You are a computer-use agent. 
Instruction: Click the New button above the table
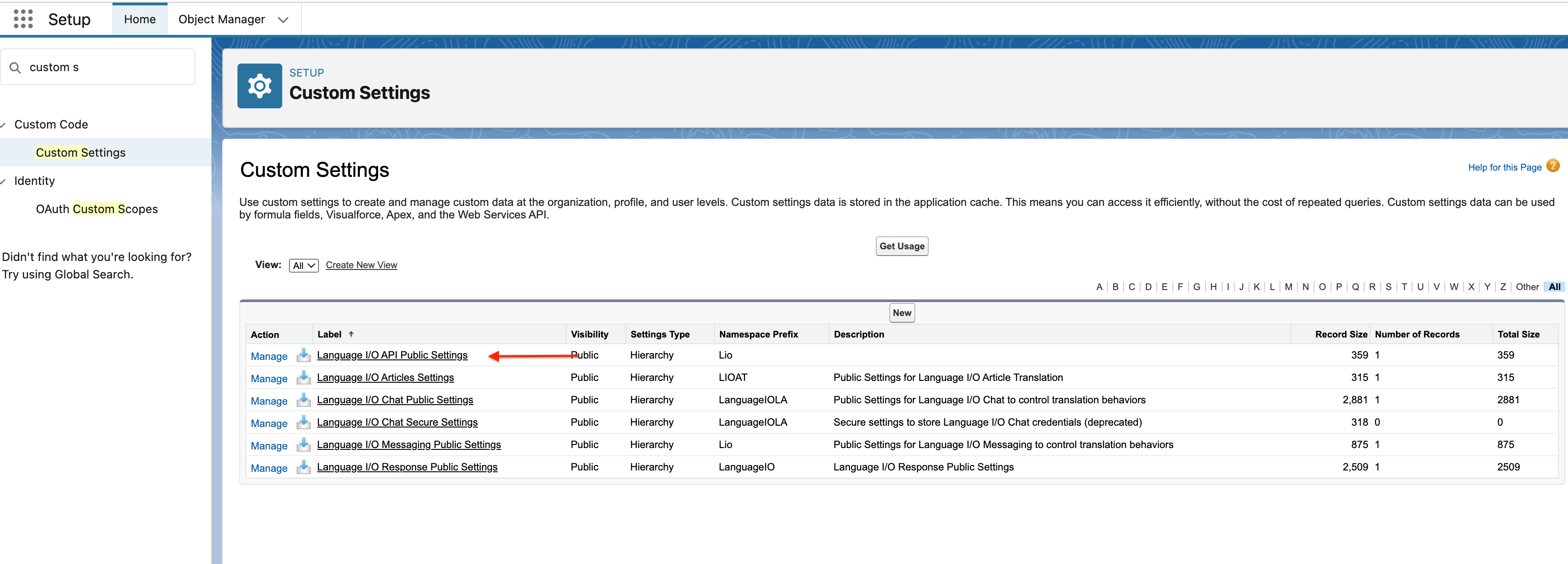point(901,313)
